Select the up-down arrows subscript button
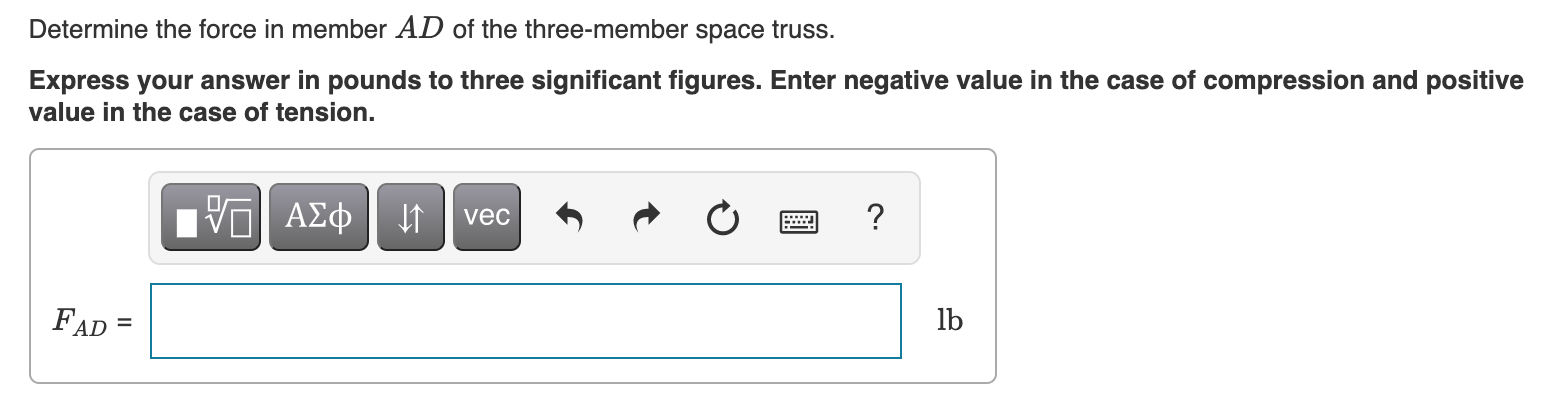 point(411,216)
